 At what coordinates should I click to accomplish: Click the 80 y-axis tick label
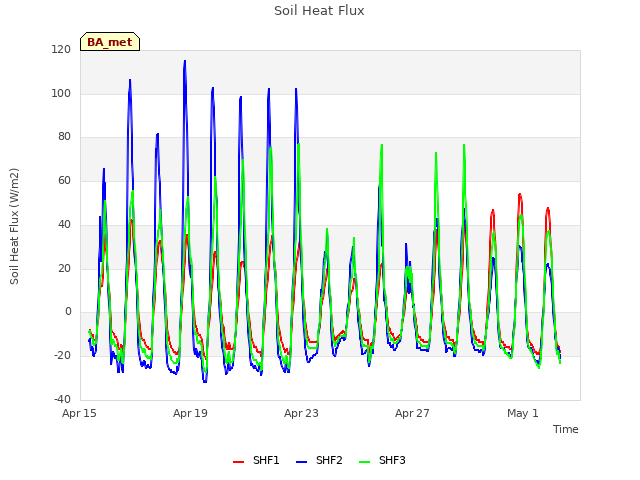point(64,137)
